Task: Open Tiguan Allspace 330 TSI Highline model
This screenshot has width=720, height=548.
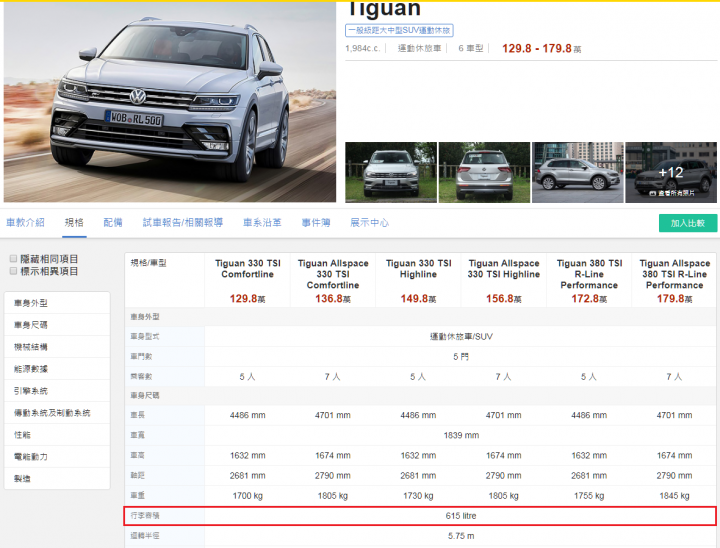Action: click(504, 269)
